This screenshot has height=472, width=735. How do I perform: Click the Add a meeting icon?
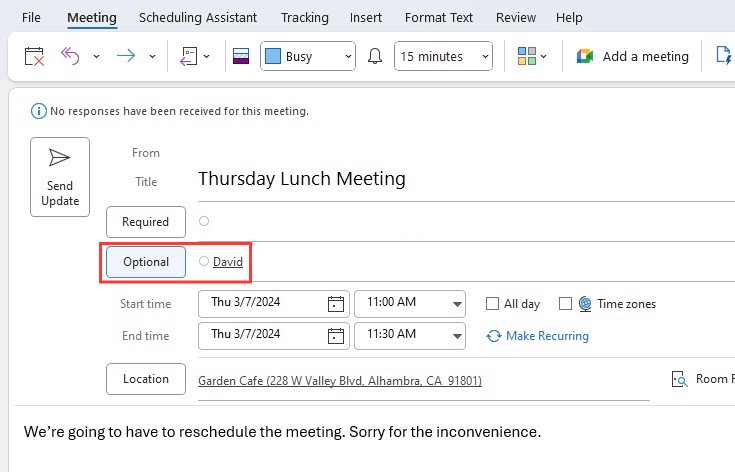pos(585,56)
